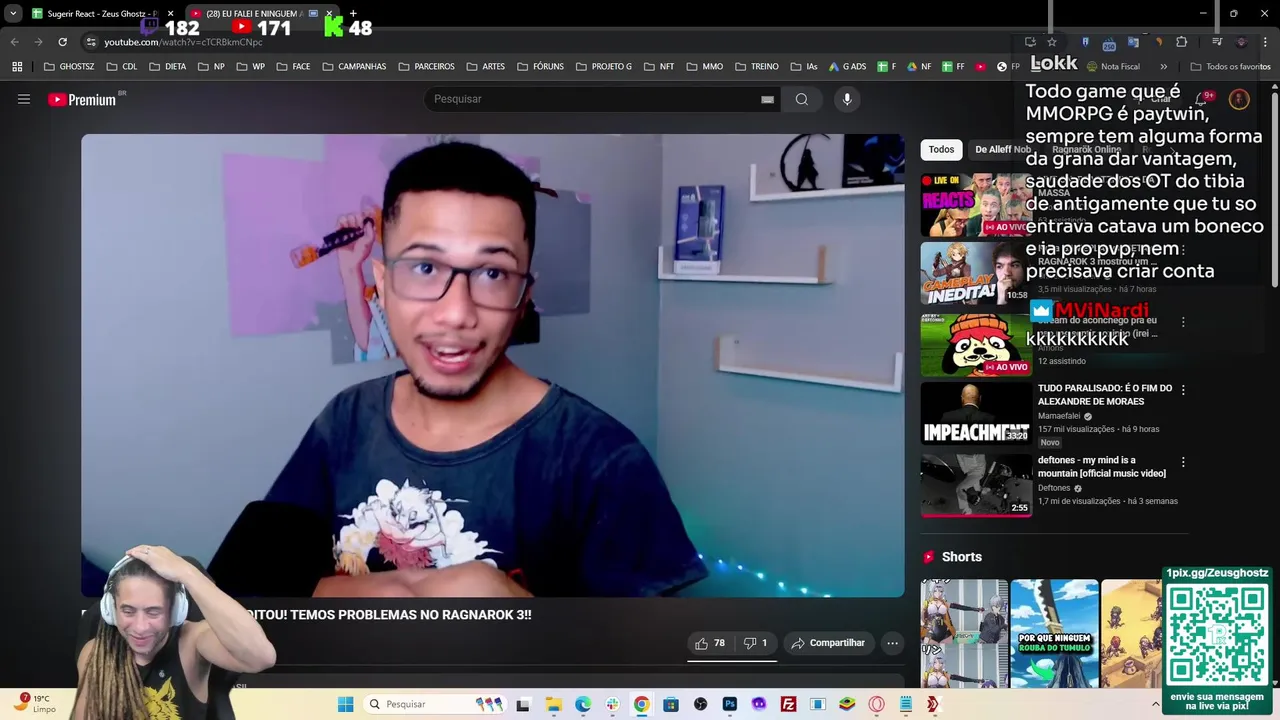The width and height of the screenshot is (1280, 720).
Task: Click the taskbar Pesquisar search box
Action: coord(435,704)
